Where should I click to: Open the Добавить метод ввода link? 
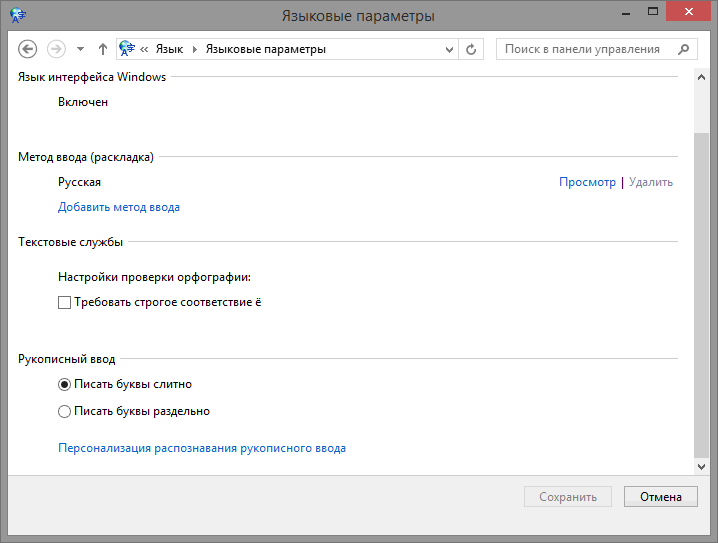[119, 208]
